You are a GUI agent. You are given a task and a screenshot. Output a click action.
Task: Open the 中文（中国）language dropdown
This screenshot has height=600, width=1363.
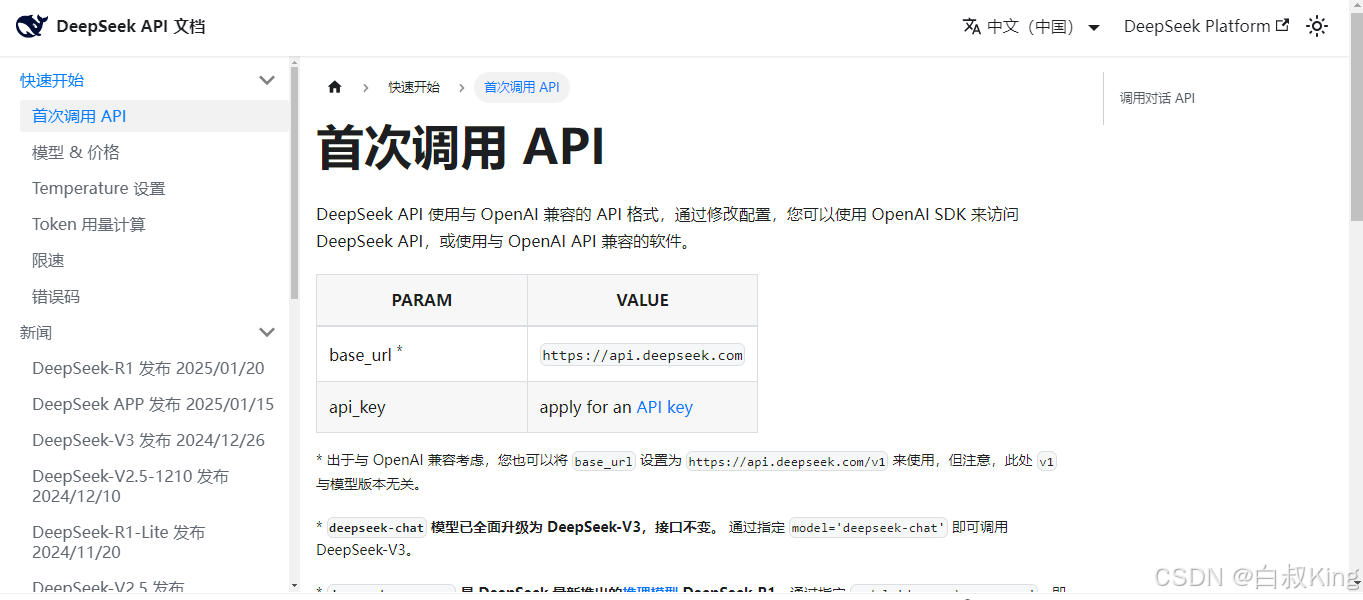pyautogui.click(x=1032, y=27)
